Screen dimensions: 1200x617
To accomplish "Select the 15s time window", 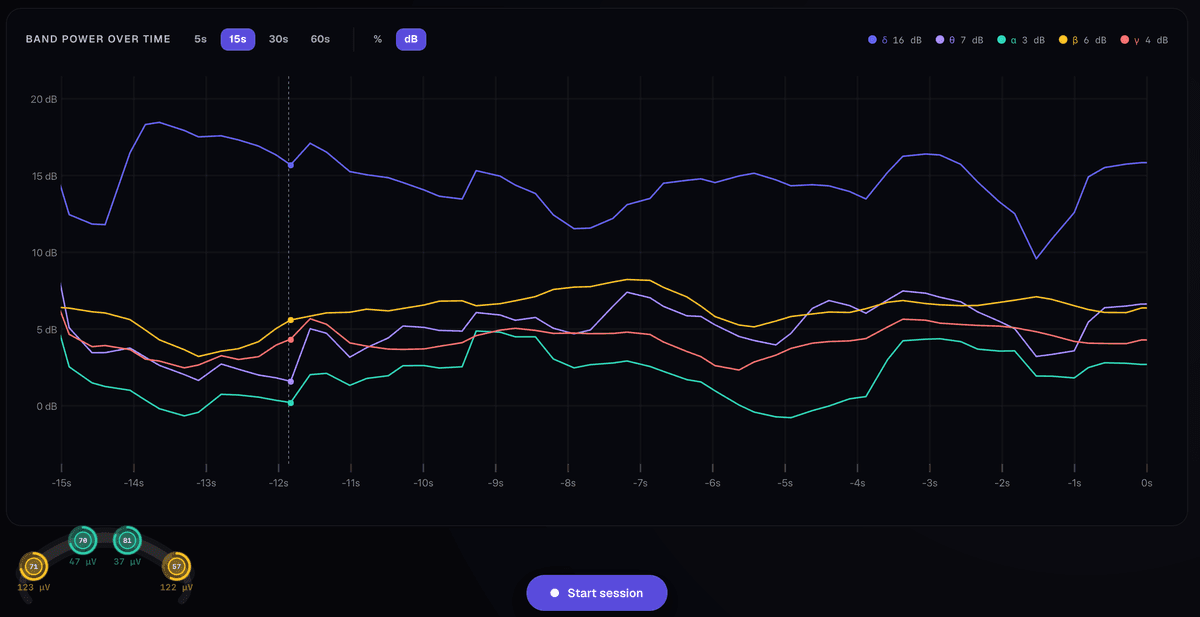I will [238, 39].
